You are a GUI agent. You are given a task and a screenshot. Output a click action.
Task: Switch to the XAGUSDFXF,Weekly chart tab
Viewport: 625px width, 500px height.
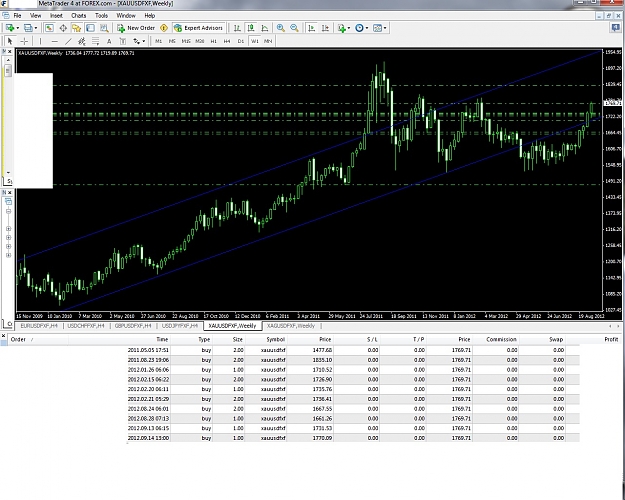point(291,326)
